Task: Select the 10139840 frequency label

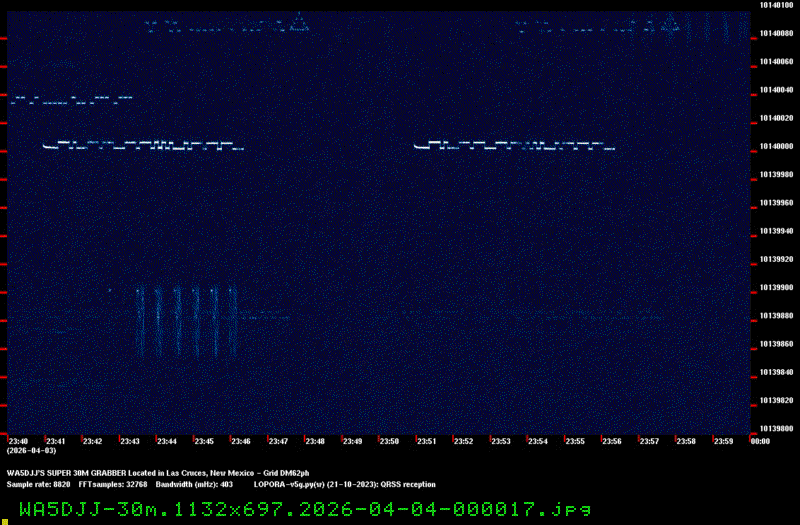Action: coord(776,372)
